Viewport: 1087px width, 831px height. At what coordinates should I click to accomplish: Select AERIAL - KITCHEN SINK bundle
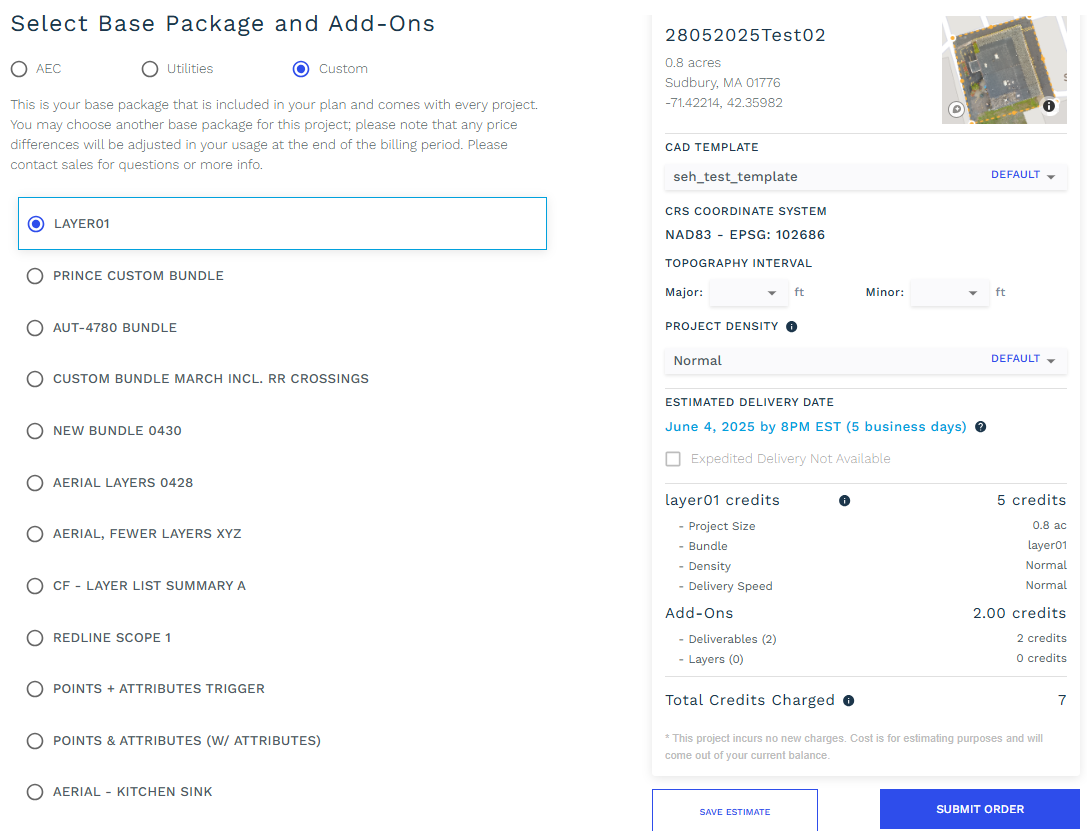[35, 791]
